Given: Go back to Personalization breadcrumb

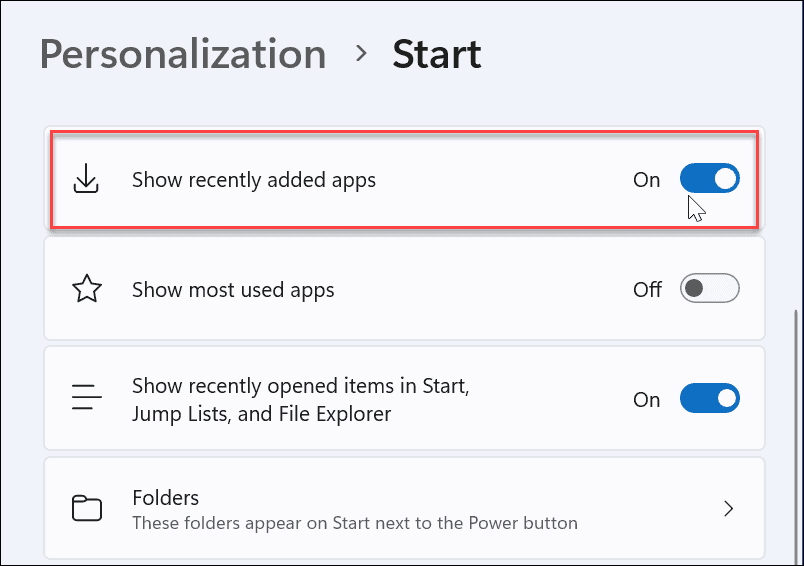Looking at the screenshot, I should [182, 54].
